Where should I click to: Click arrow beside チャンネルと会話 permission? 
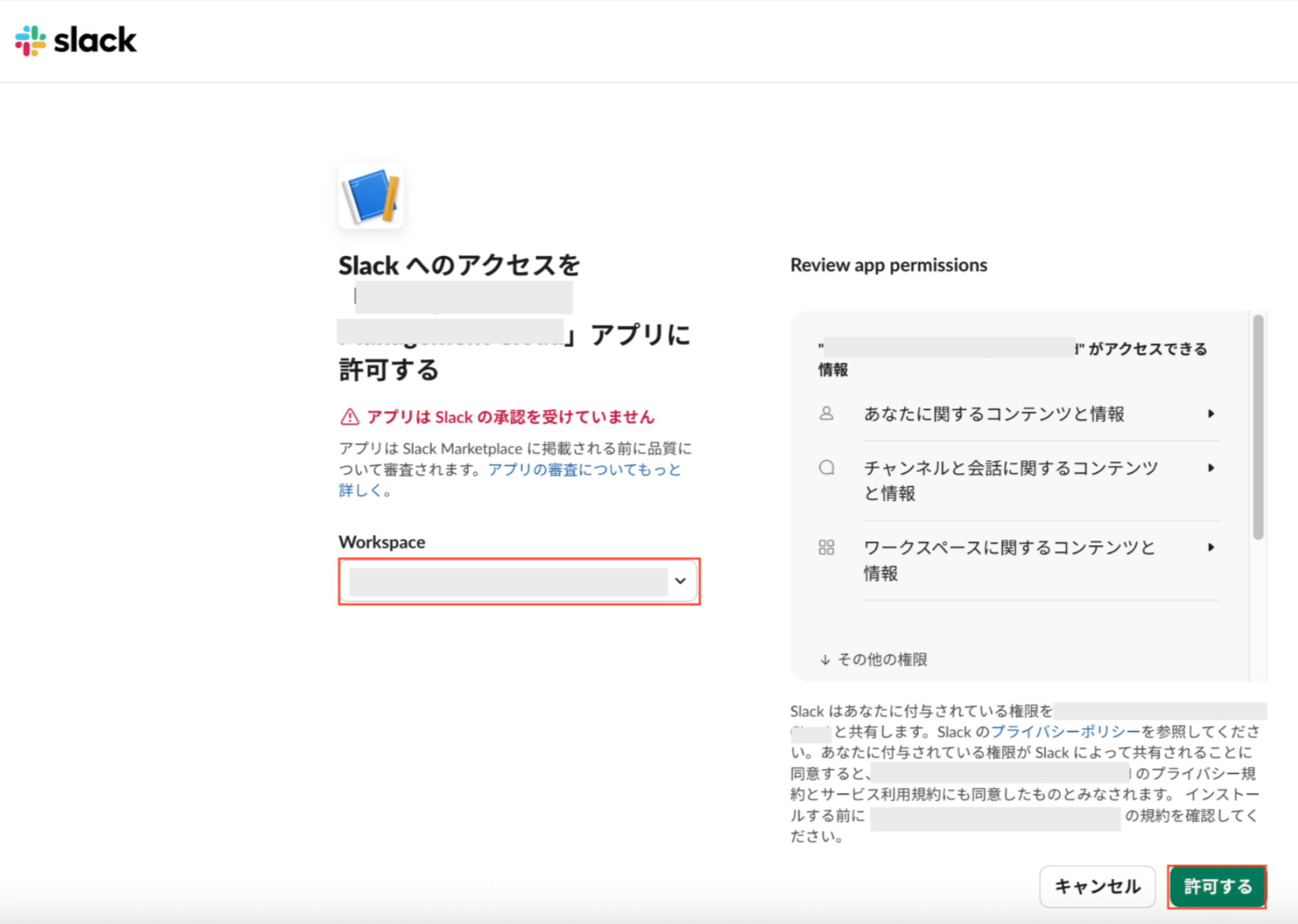(x=1211, y=468)
